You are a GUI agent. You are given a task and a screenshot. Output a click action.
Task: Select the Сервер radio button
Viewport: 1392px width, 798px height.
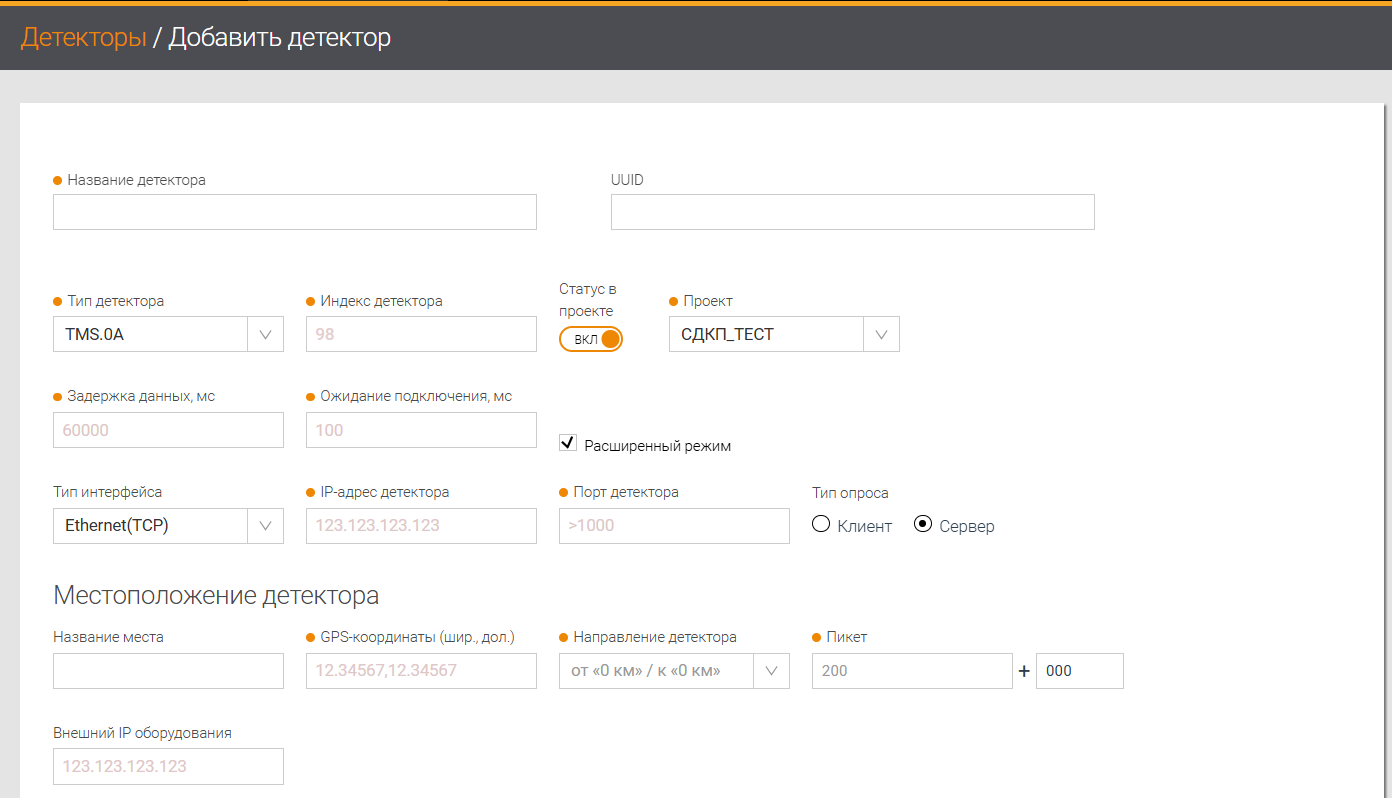[x=923, y=524]
